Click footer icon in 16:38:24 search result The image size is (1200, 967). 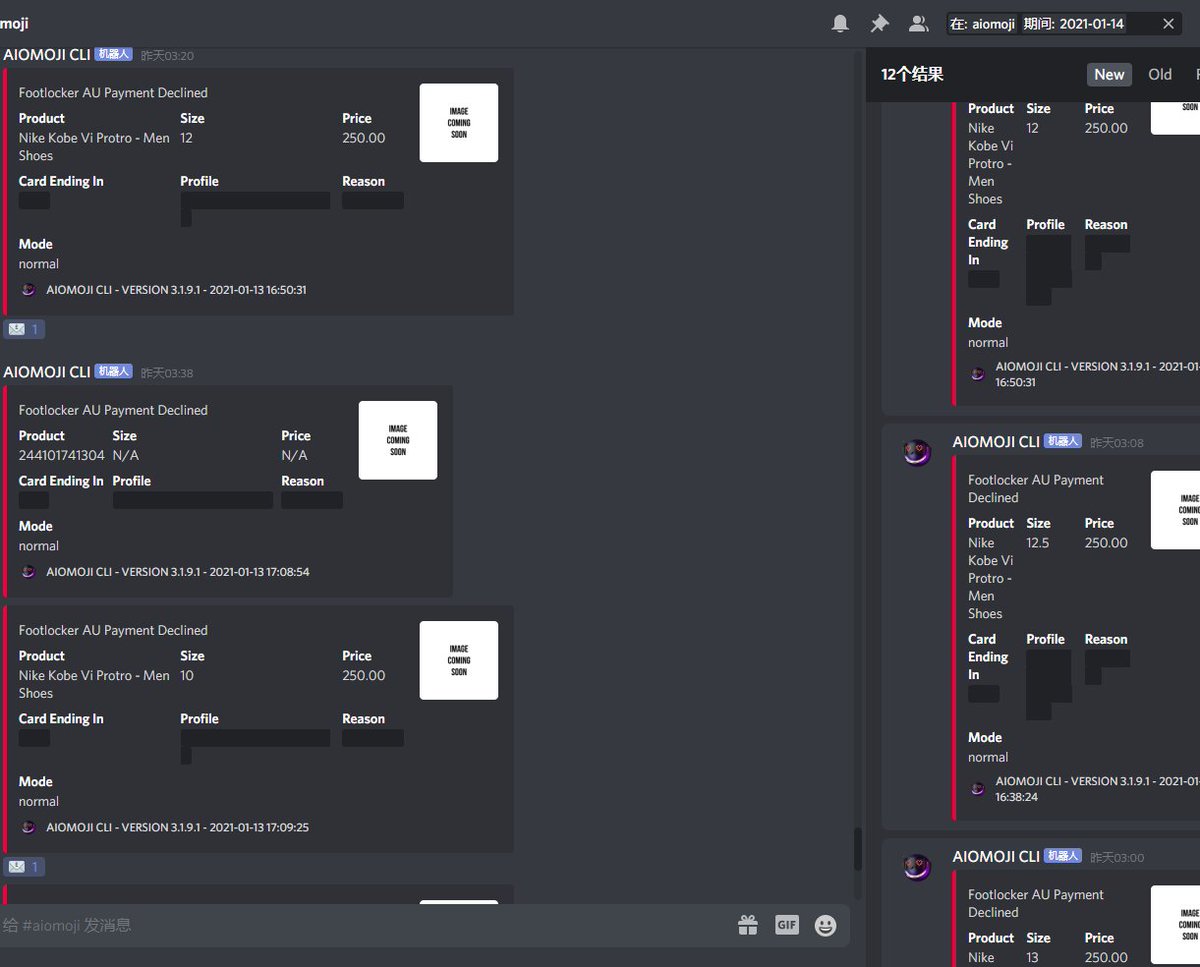978,789
